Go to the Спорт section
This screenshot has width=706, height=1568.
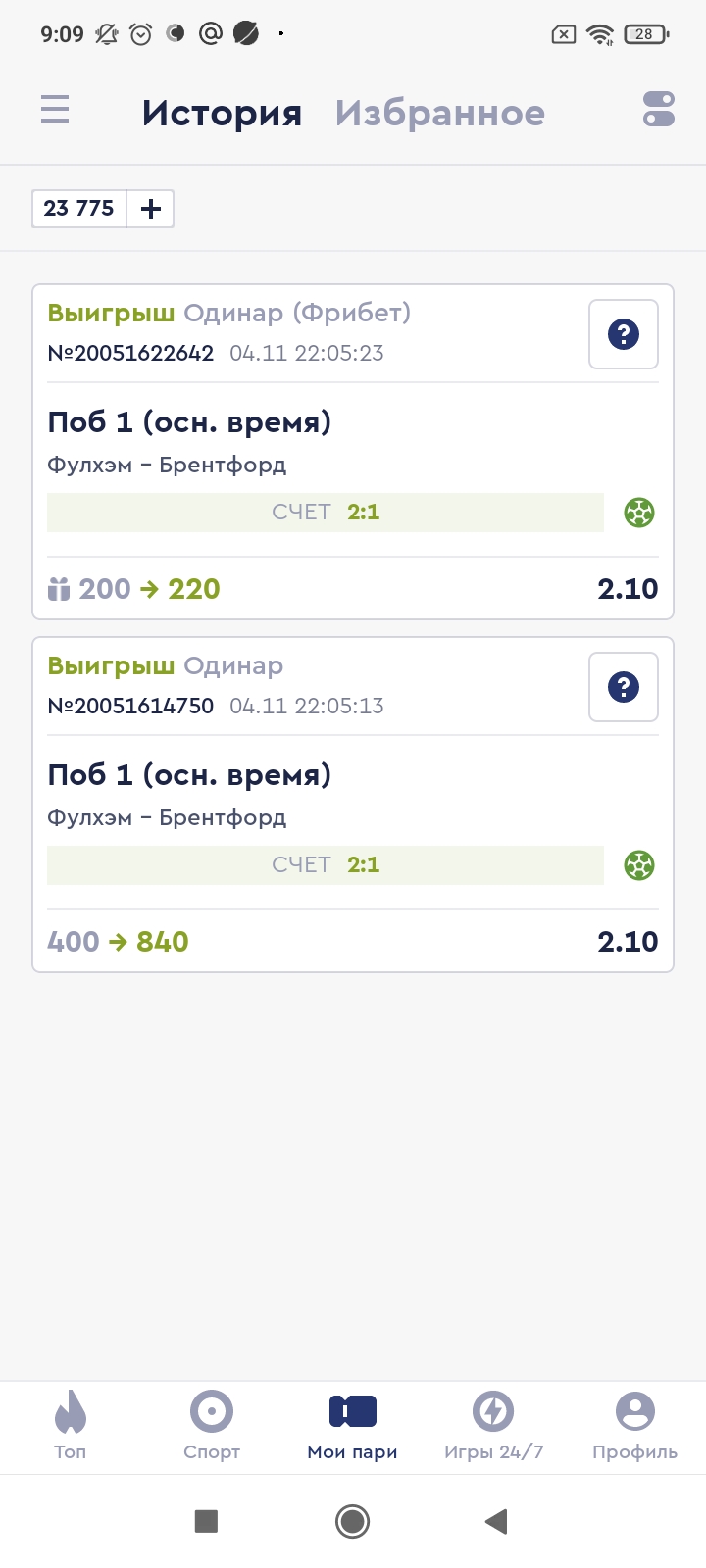(212, 1424)
